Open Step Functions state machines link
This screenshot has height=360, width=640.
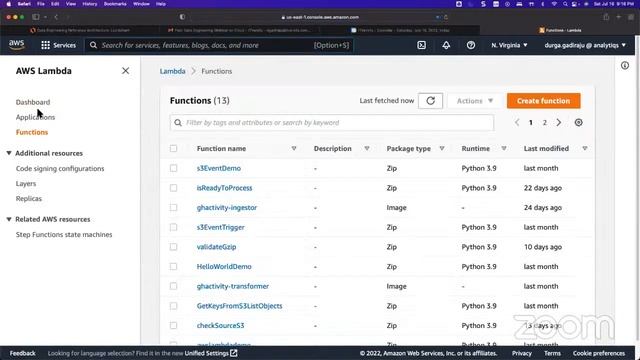(x=64, y=235)
